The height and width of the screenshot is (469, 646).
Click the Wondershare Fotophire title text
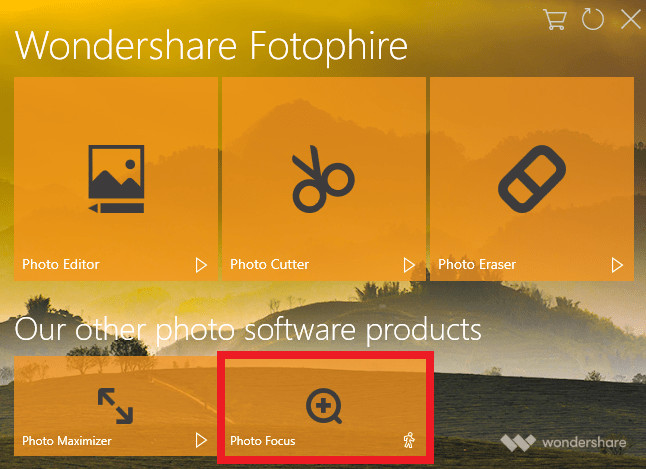click(211, 47)
